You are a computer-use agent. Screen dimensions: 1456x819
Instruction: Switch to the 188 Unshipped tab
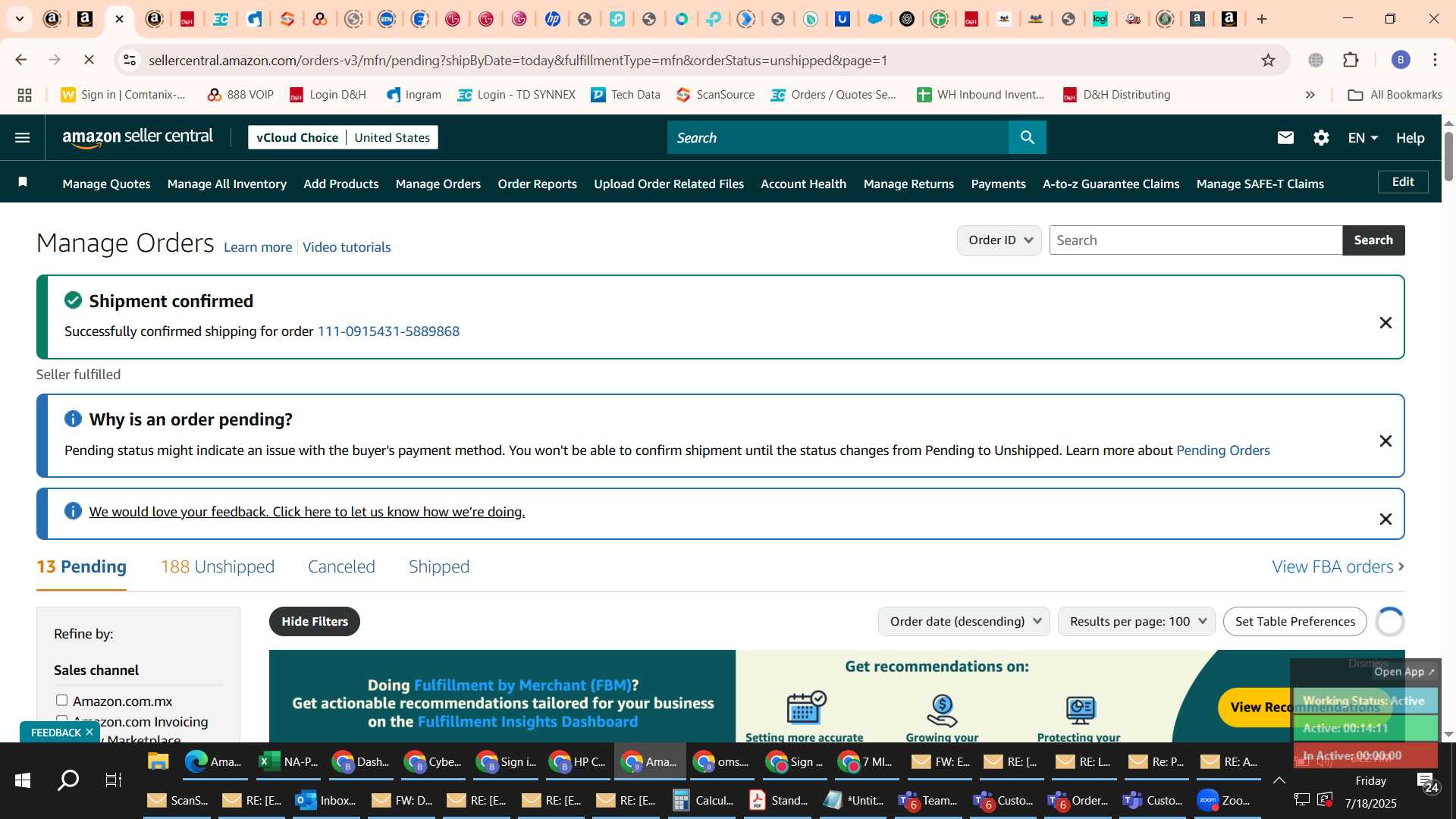[x=218, y=566]
